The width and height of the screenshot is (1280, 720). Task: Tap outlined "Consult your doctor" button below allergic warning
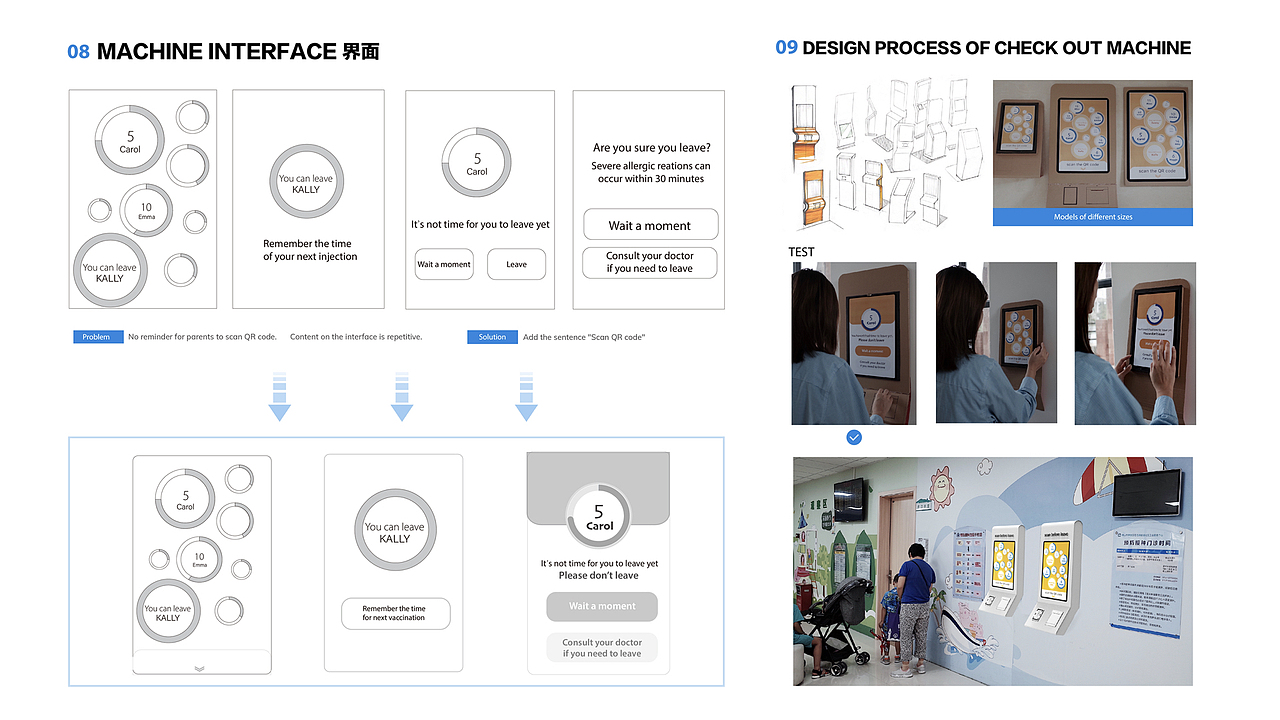pos(650,262)
